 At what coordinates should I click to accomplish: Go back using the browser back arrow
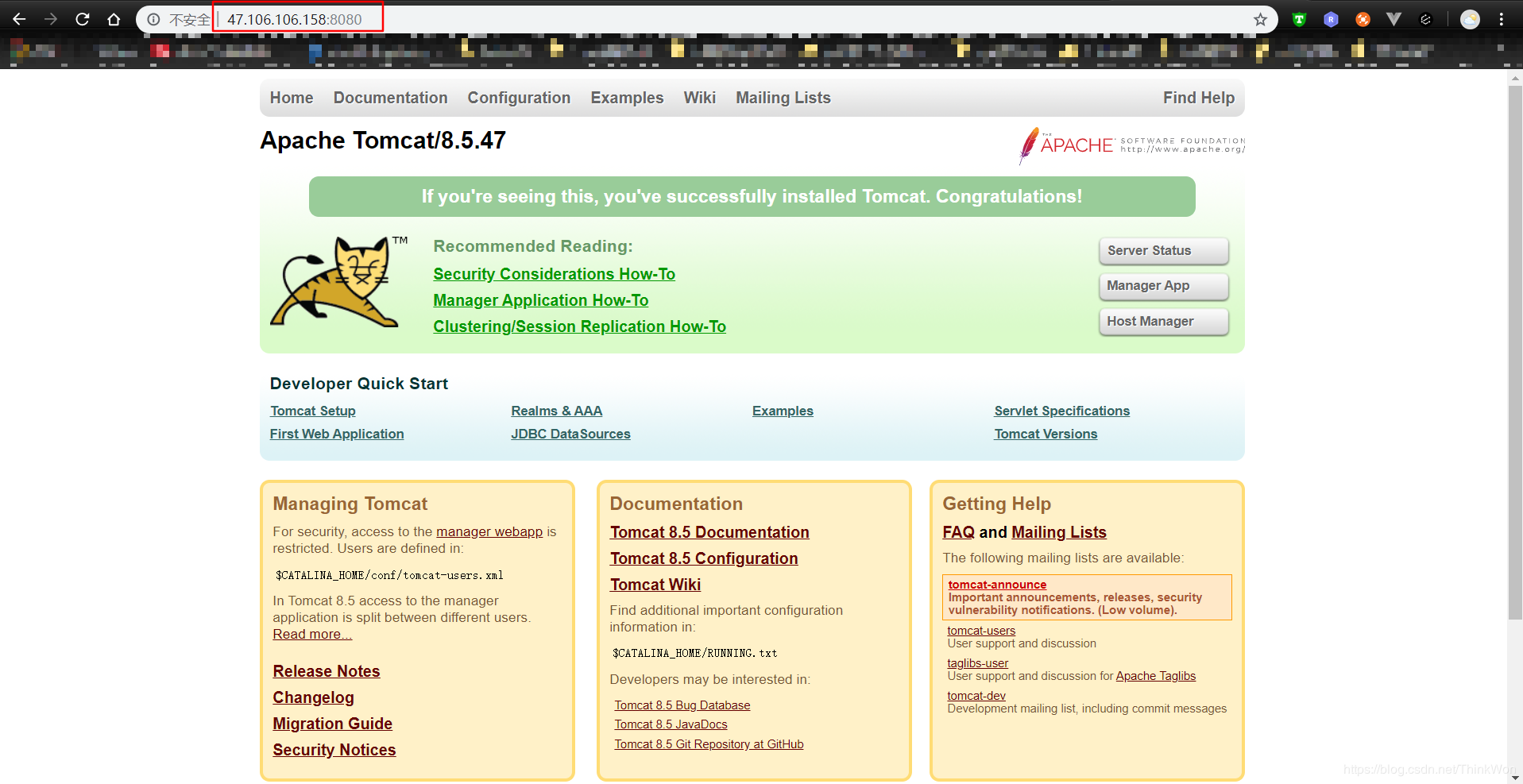tap(19, 19)
